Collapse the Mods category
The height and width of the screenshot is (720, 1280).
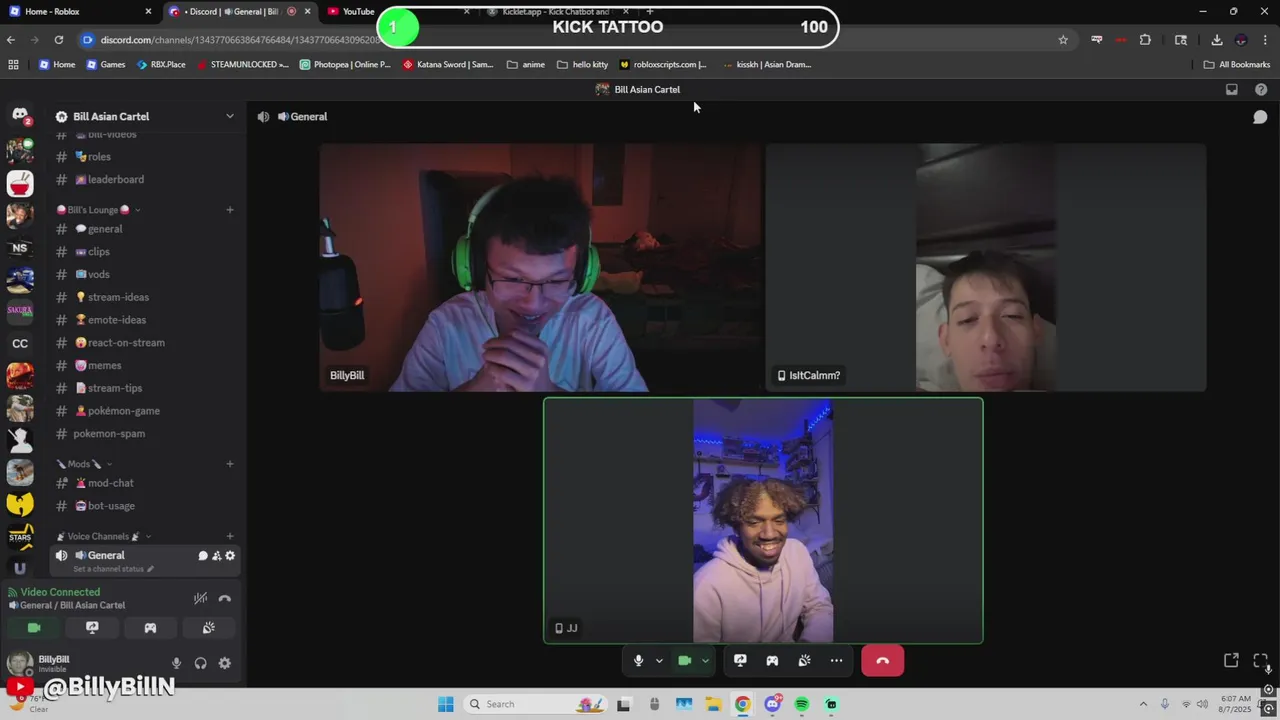84,464
